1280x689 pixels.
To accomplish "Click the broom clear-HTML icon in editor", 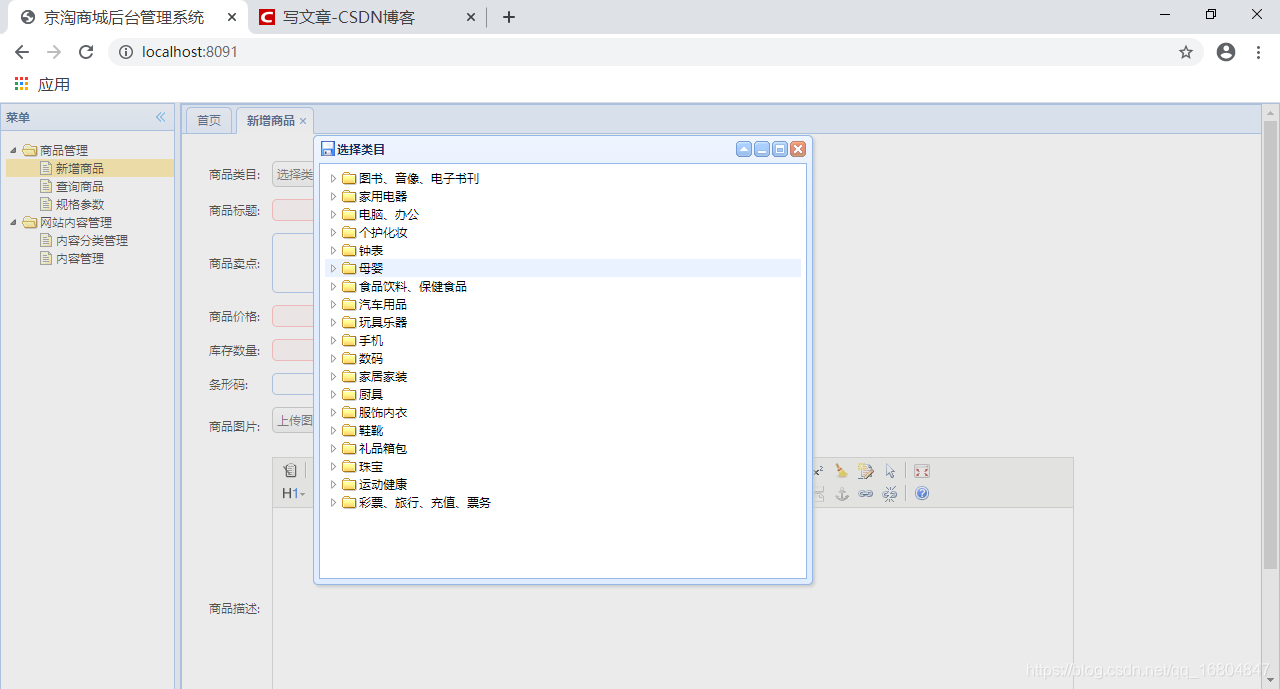I will click(x=842, y=471).
